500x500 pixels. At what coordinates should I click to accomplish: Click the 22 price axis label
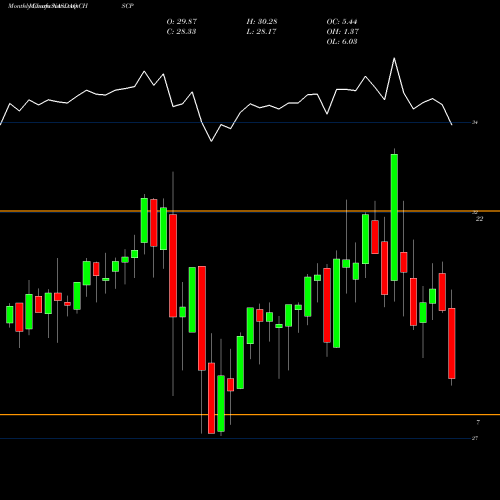(479, 219)
